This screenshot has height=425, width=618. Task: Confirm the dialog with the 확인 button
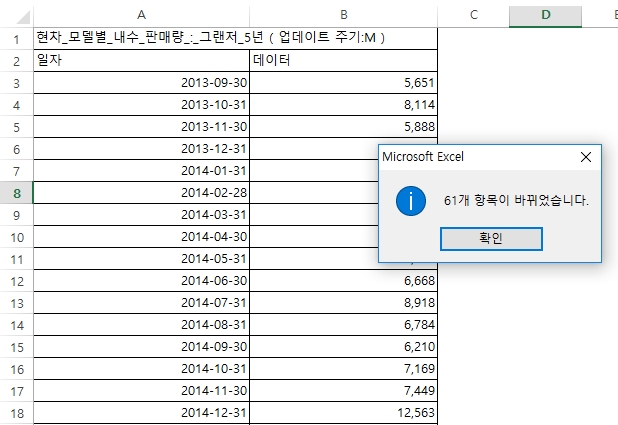[x=491, y=239]
